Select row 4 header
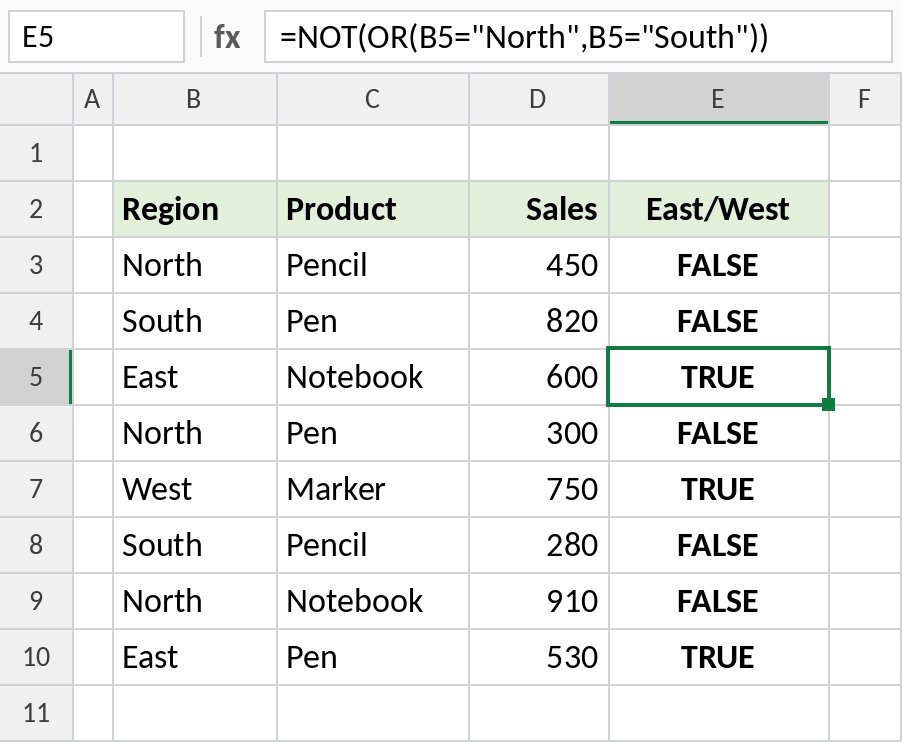This screenshot has height=742, width=902. 36,321
